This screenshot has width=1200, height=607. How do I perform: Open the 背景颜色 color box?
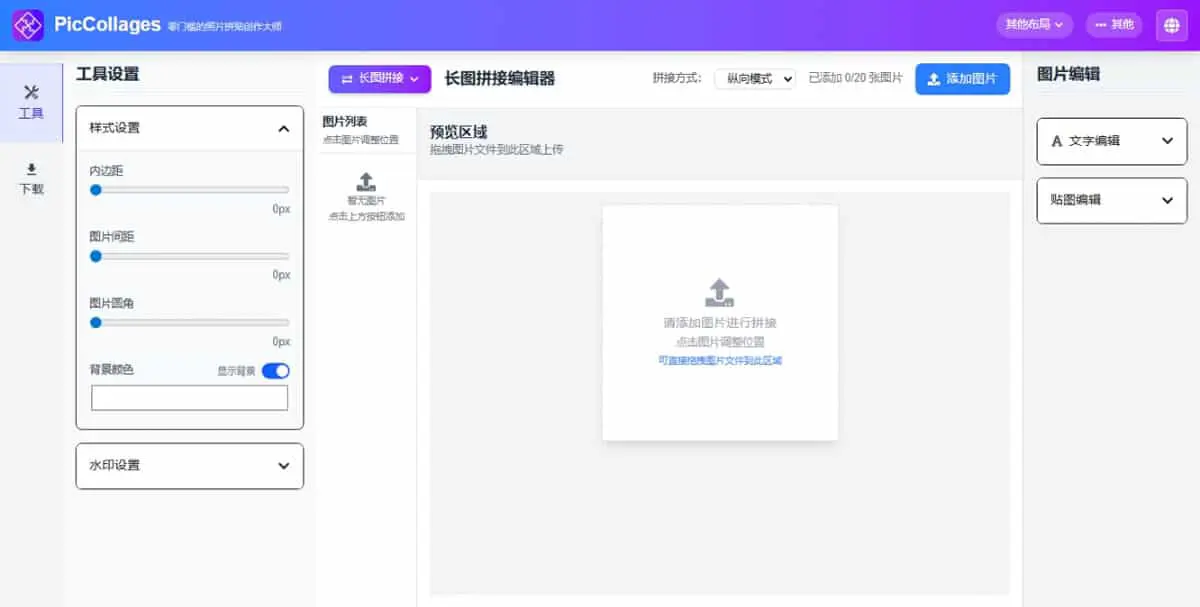[190, 398]
